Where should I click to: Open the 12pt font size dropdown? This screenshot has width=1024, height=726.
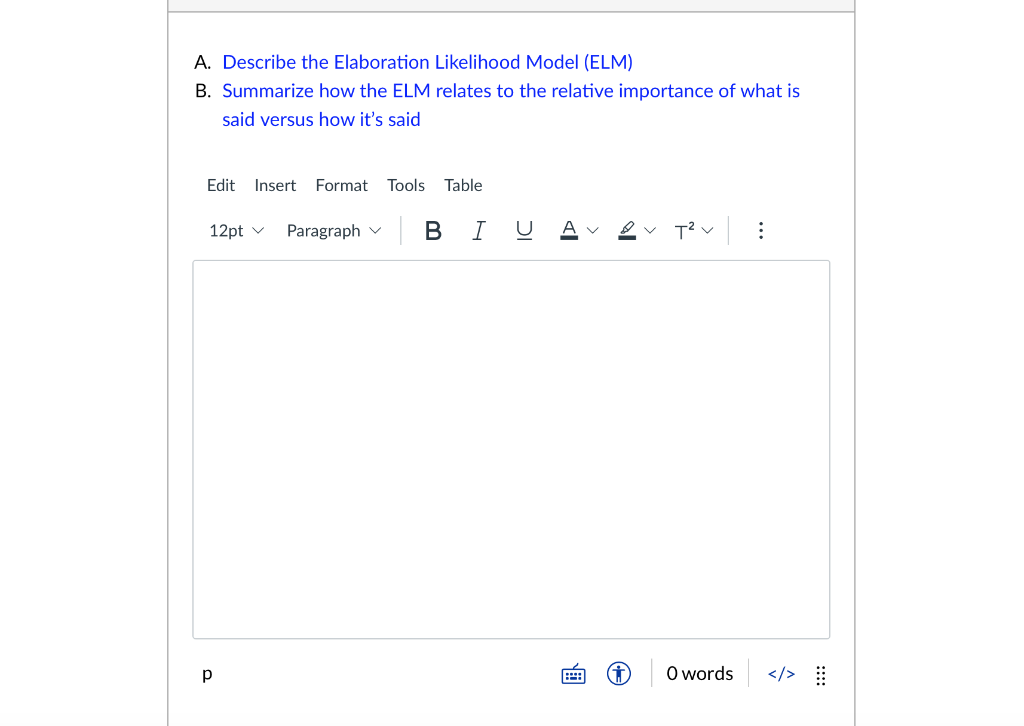point(234,230)
